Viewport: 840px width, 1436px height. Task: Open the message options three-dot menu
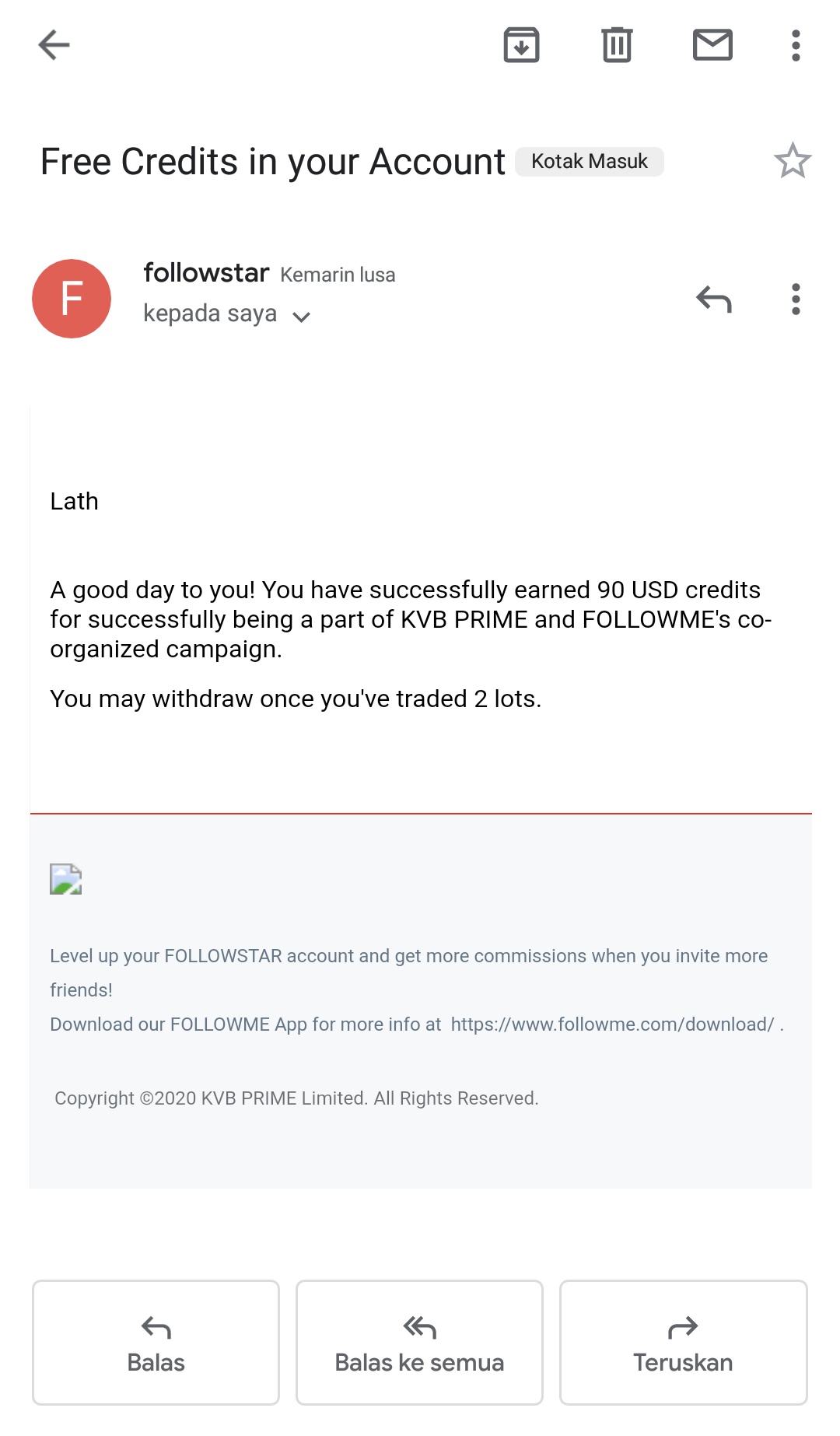(x=796, y=299)
